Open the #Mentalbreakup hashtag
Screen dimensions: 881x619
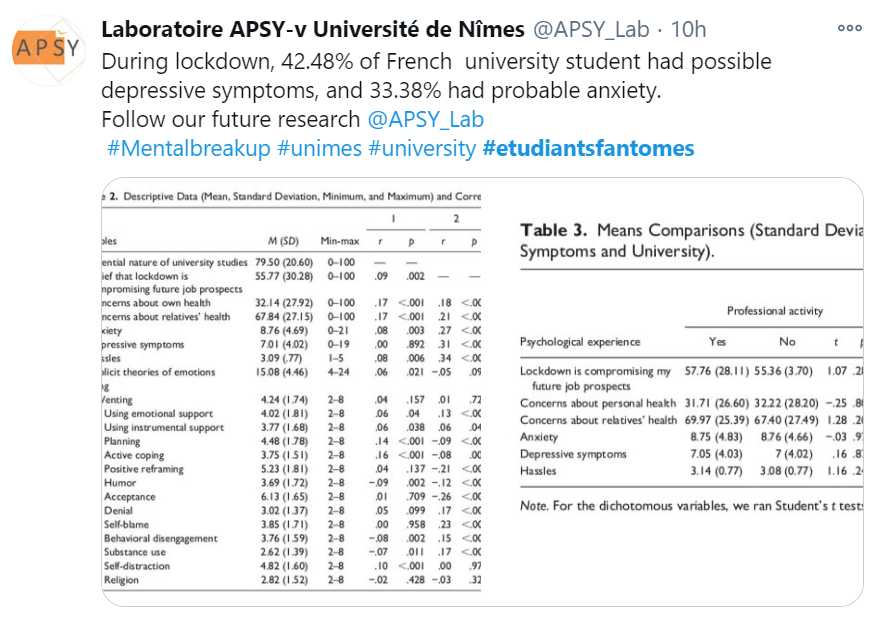[x=188, y=149]
